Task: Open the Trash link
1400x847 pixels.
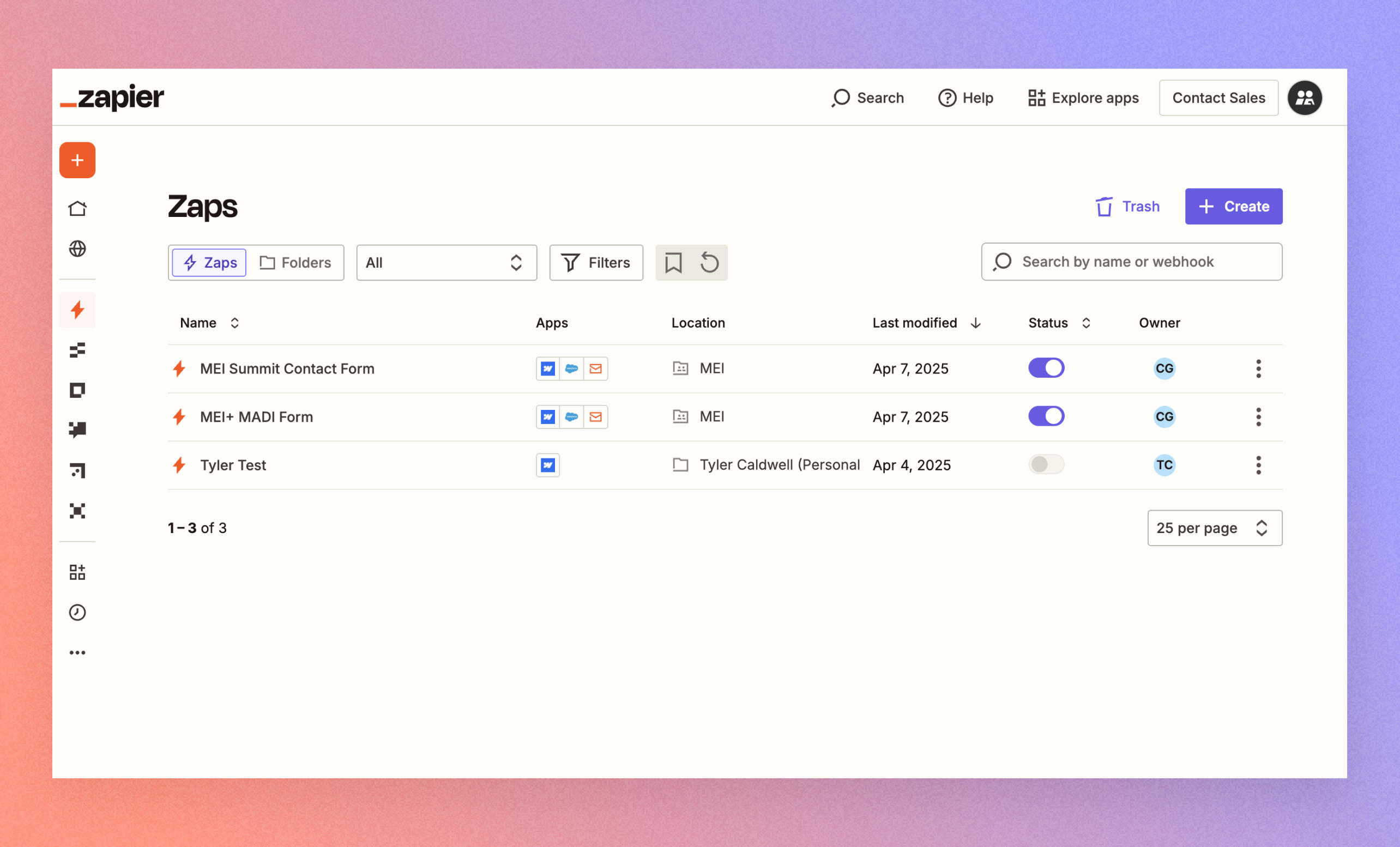Action: pos(1127,206)
